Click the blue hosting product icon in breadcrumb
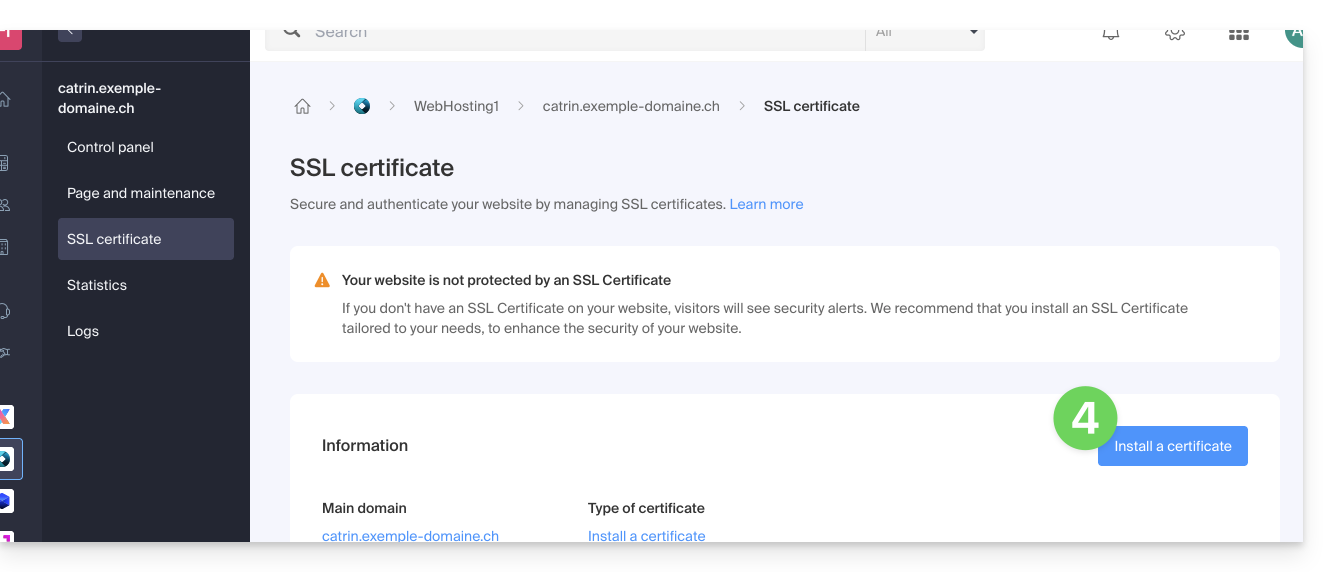Screen dimensions: 1333x572 click(x=362, y=106)
